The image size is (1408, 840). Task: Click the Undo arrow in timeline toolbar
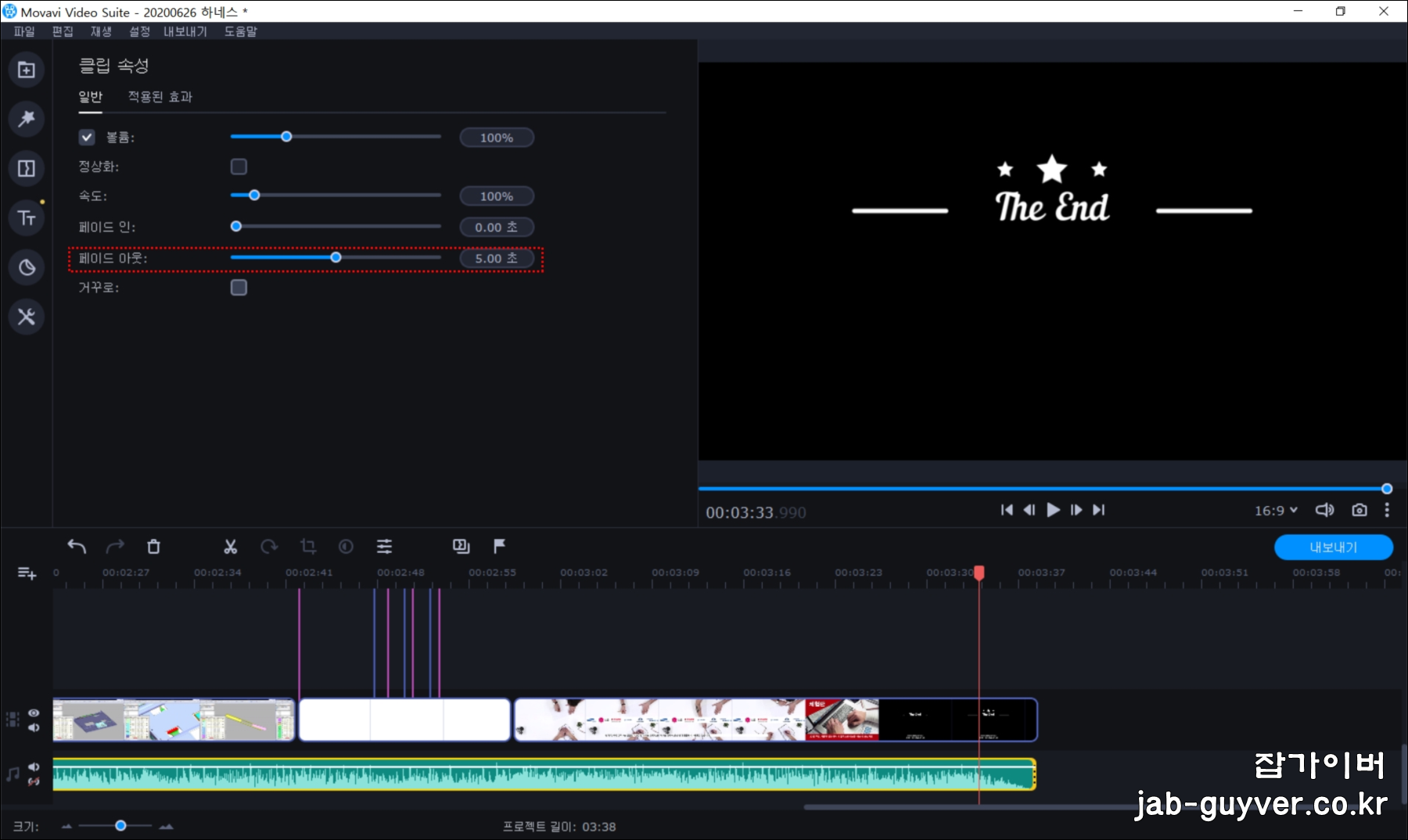coord(77,547)
